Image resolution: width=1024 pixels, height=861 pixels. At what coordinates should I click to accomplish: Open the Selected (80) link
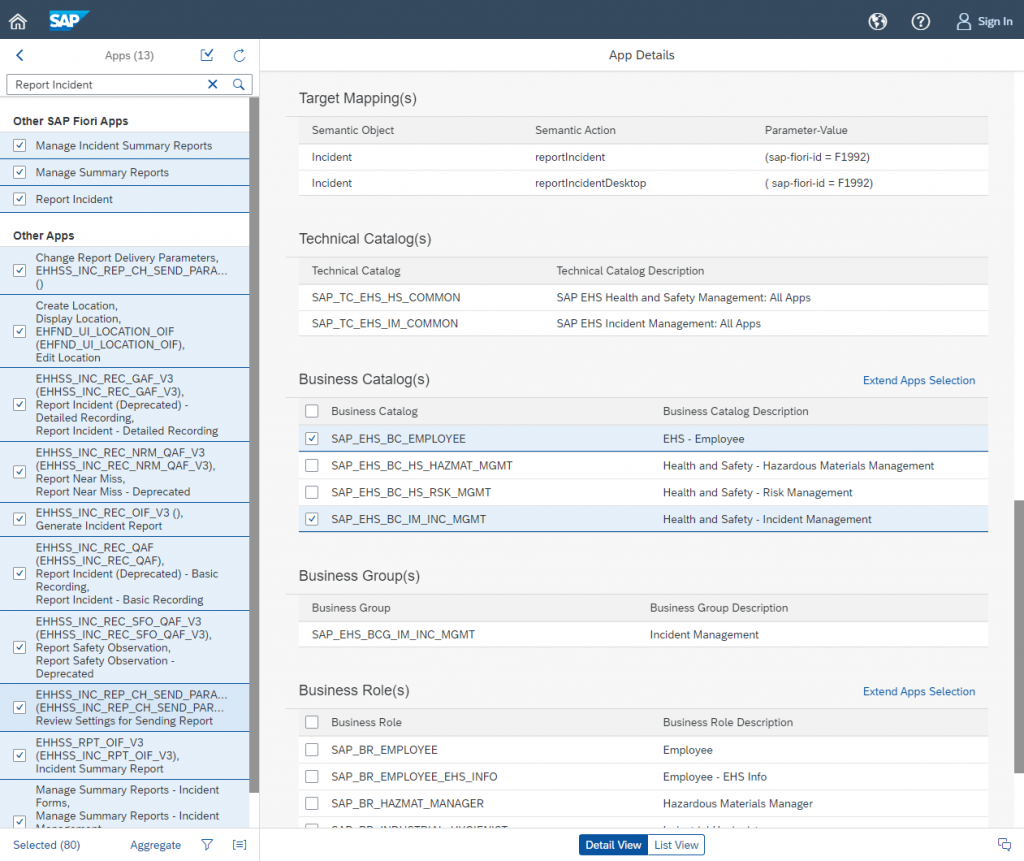[46, 845]
